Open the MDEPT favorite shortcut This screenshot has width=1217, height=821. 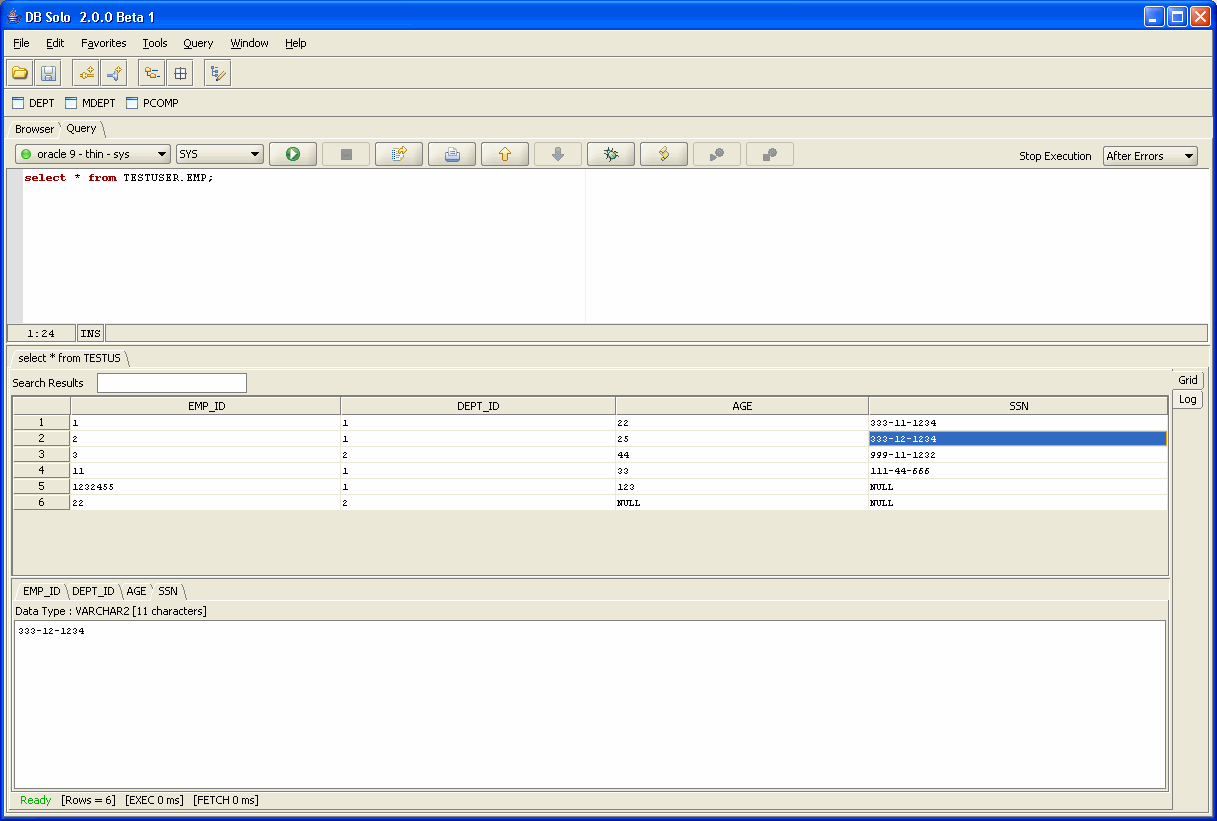coord(90,103)
